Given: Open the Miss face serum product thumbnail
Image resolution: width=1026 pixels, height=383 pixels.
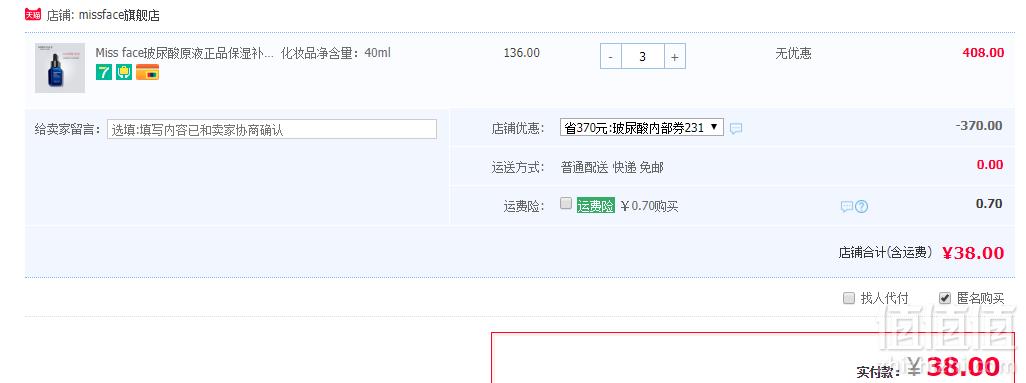Looking at the screenshot, I should click(60, 68).
